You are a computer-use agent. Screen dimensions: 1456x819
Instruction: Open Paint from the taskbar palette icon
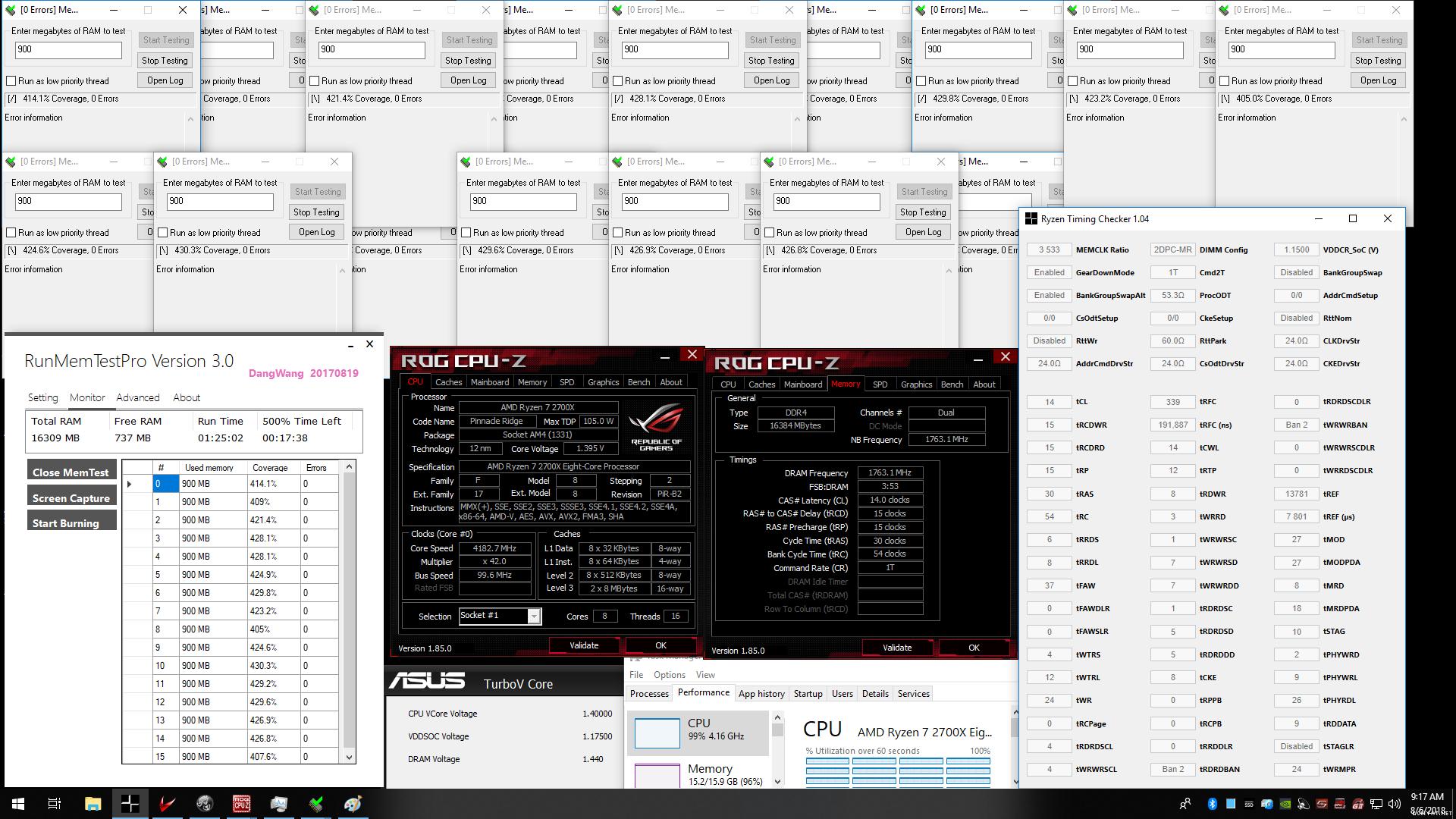coord(353,804)
